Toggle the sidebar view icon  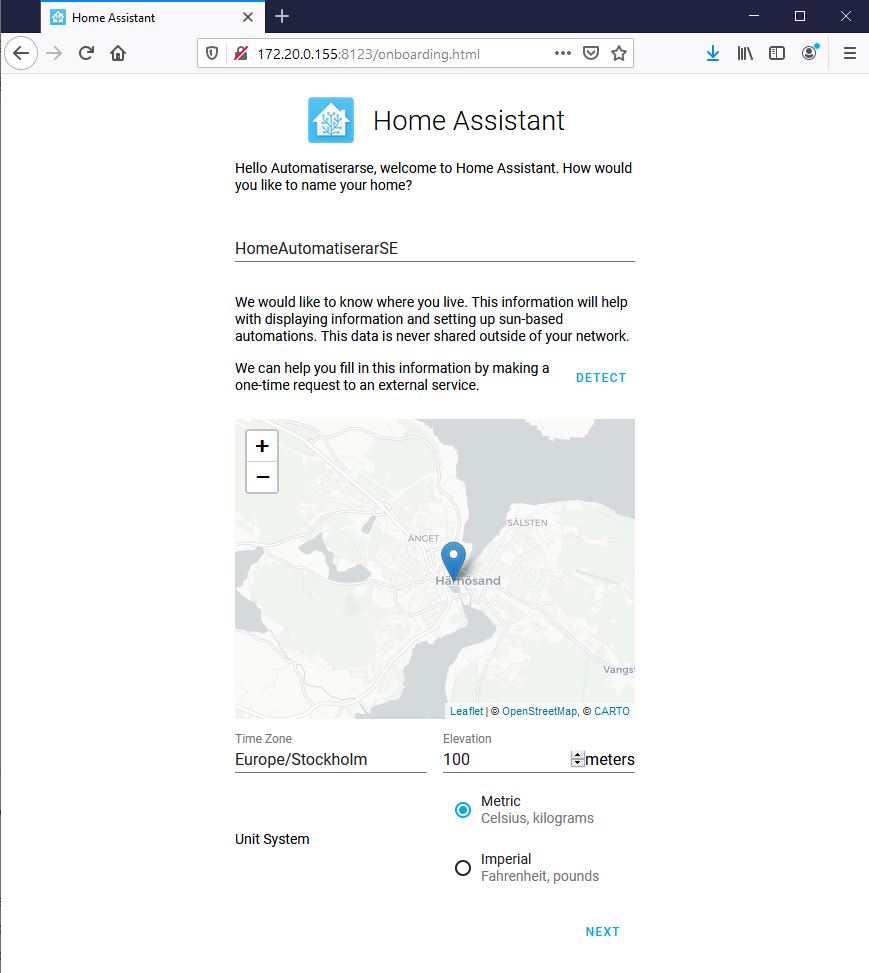(777, 53)
